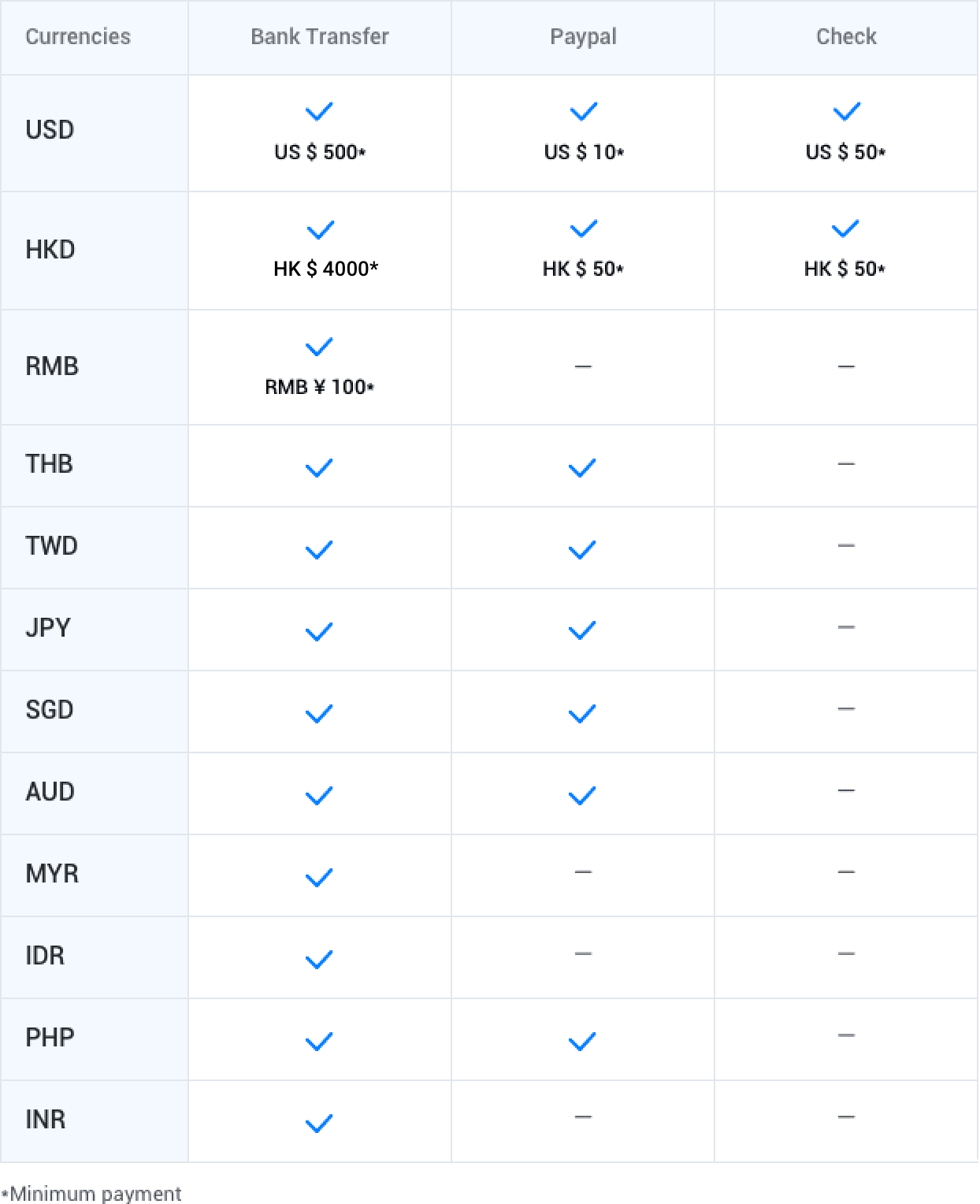This screenshot has width=980, height=1204.
Task: Click the HK $ 4000 minimum amount
Action: 325,269
